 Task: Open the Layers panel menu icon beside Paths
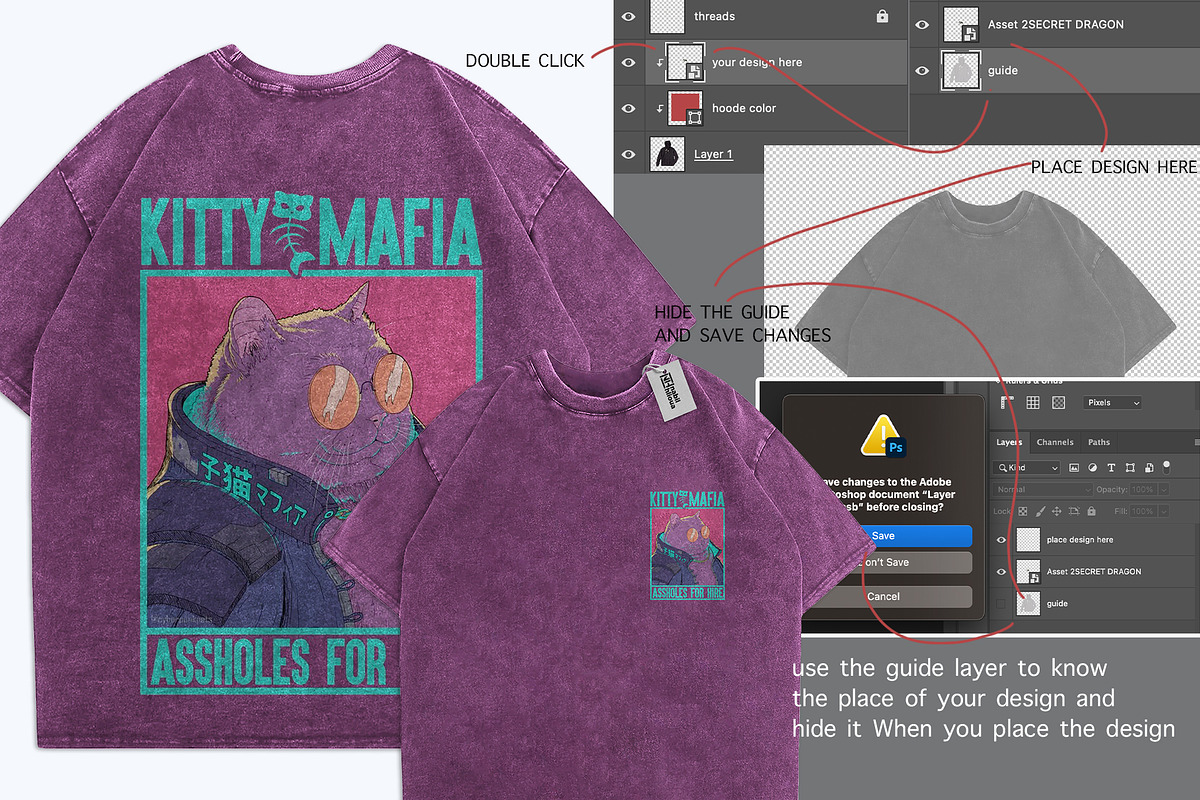click(x=1197, y=442)
